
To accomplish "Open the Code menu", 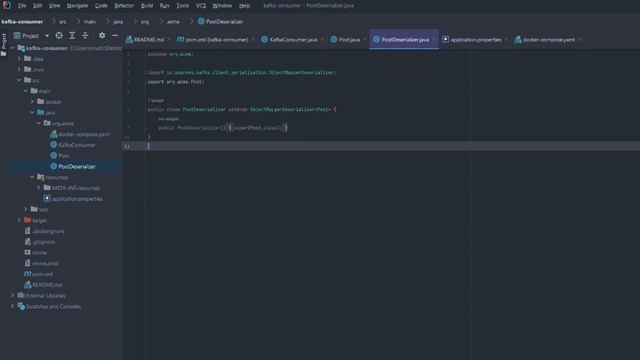I will [101, 6].
